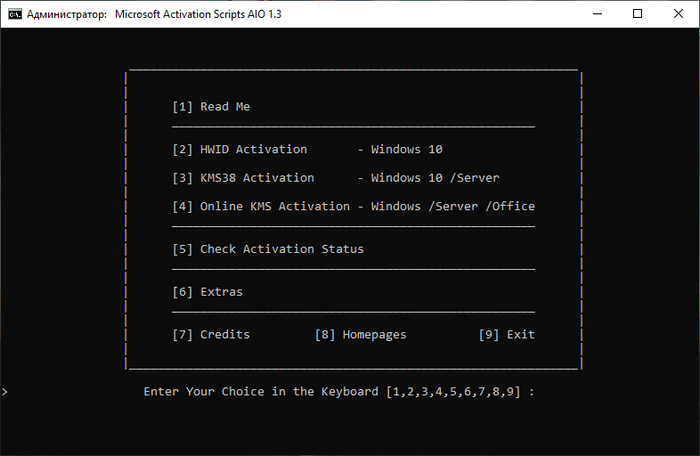The image size is (700, 456).
Task: Select the [1] Read Me option
Action: 211,107
